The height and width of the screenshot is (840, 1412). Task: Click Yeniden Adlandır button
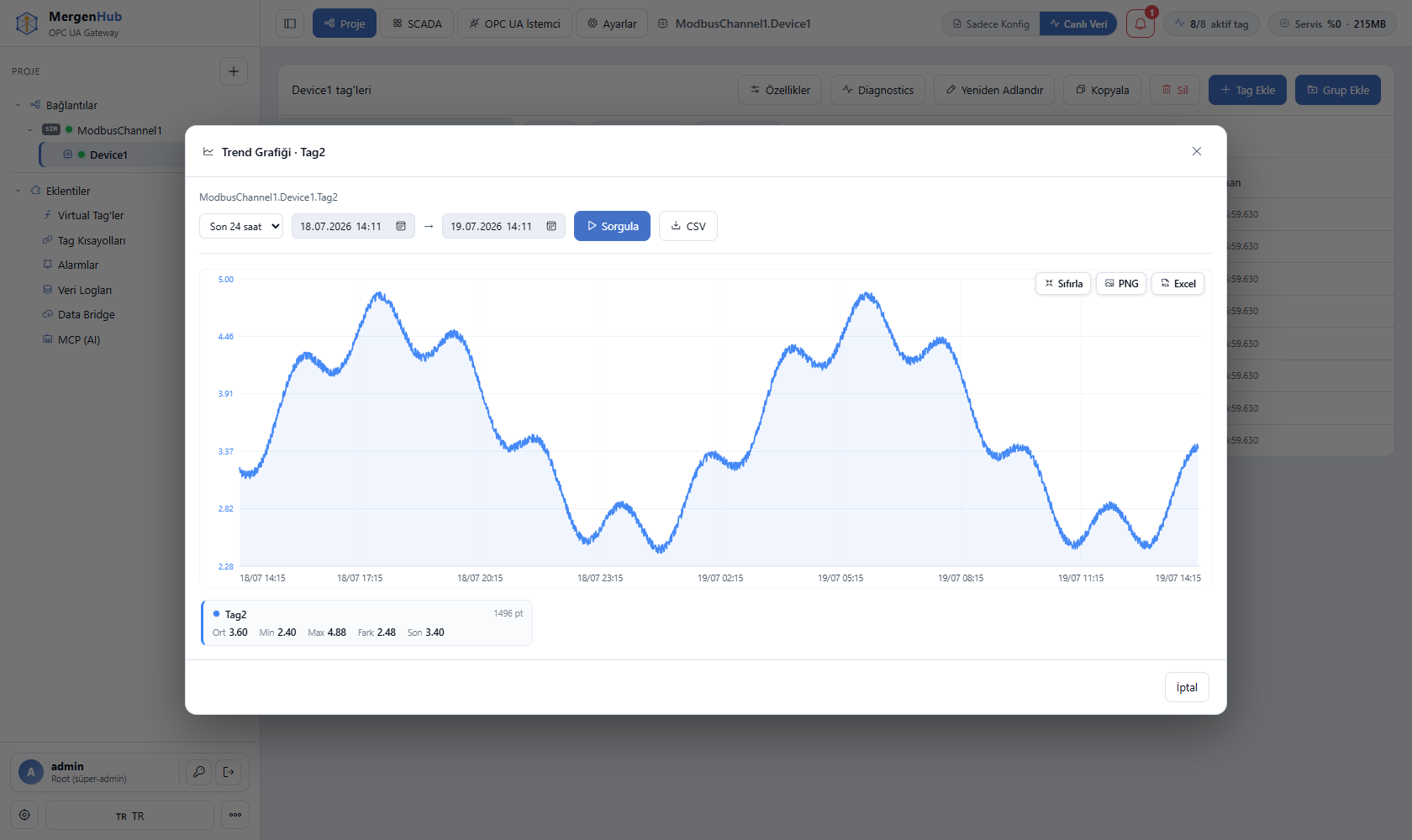click(x=994, y=90)
